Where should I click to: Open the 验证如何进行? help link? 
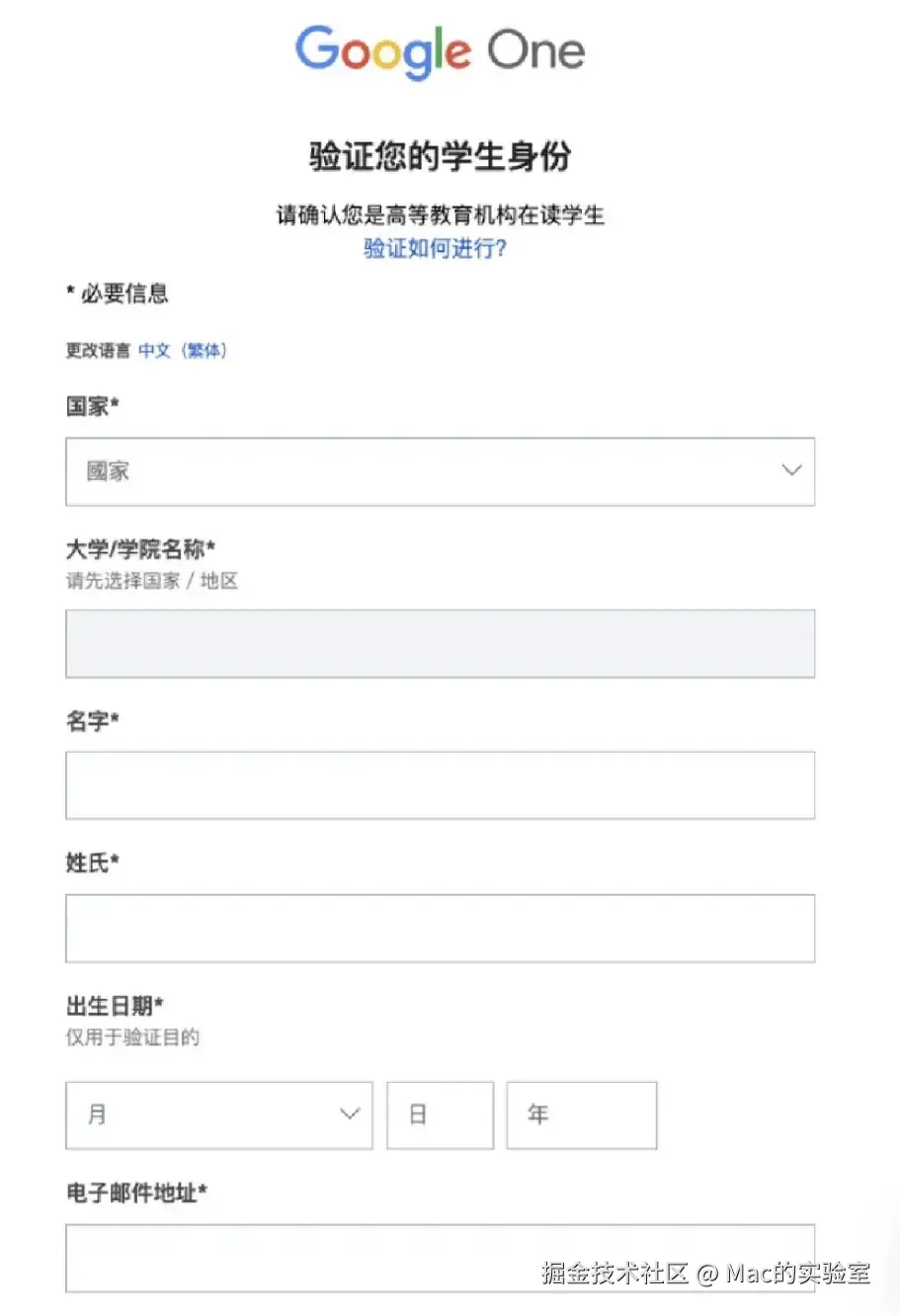(435, 248)
